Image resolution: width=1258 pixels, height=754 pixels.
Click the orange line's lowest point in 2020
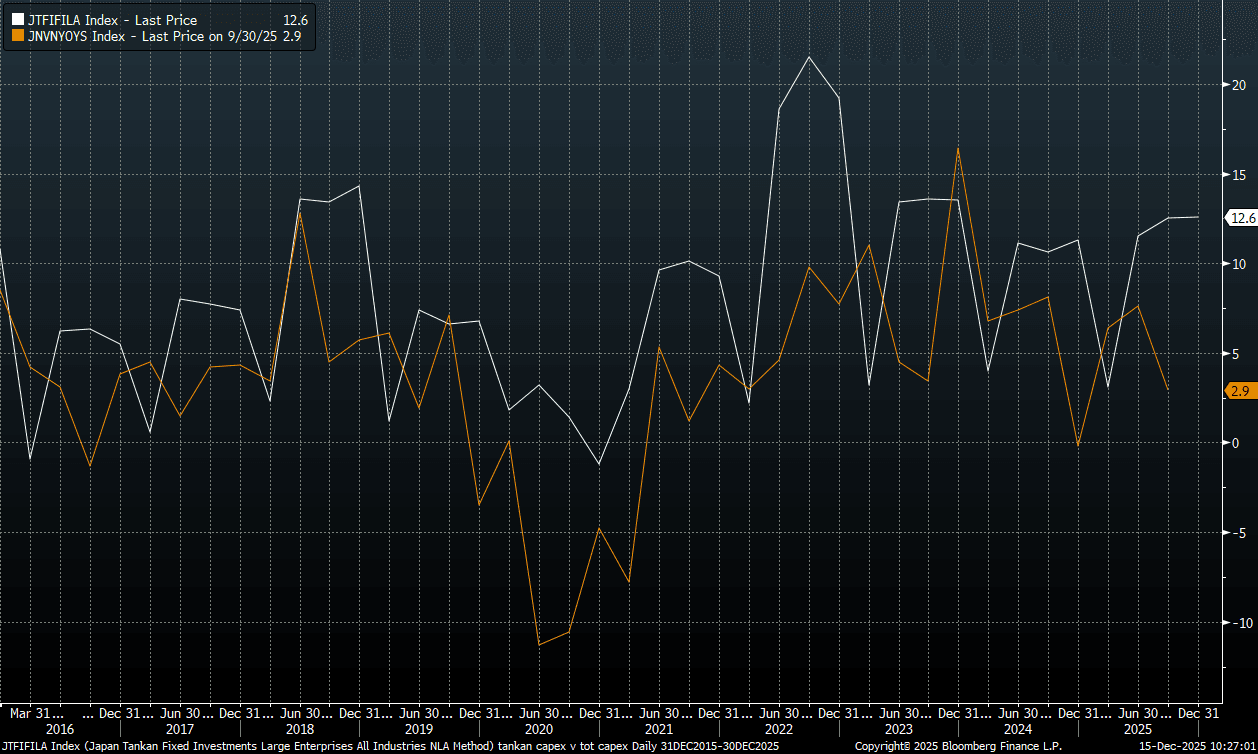tap(539, 644)
